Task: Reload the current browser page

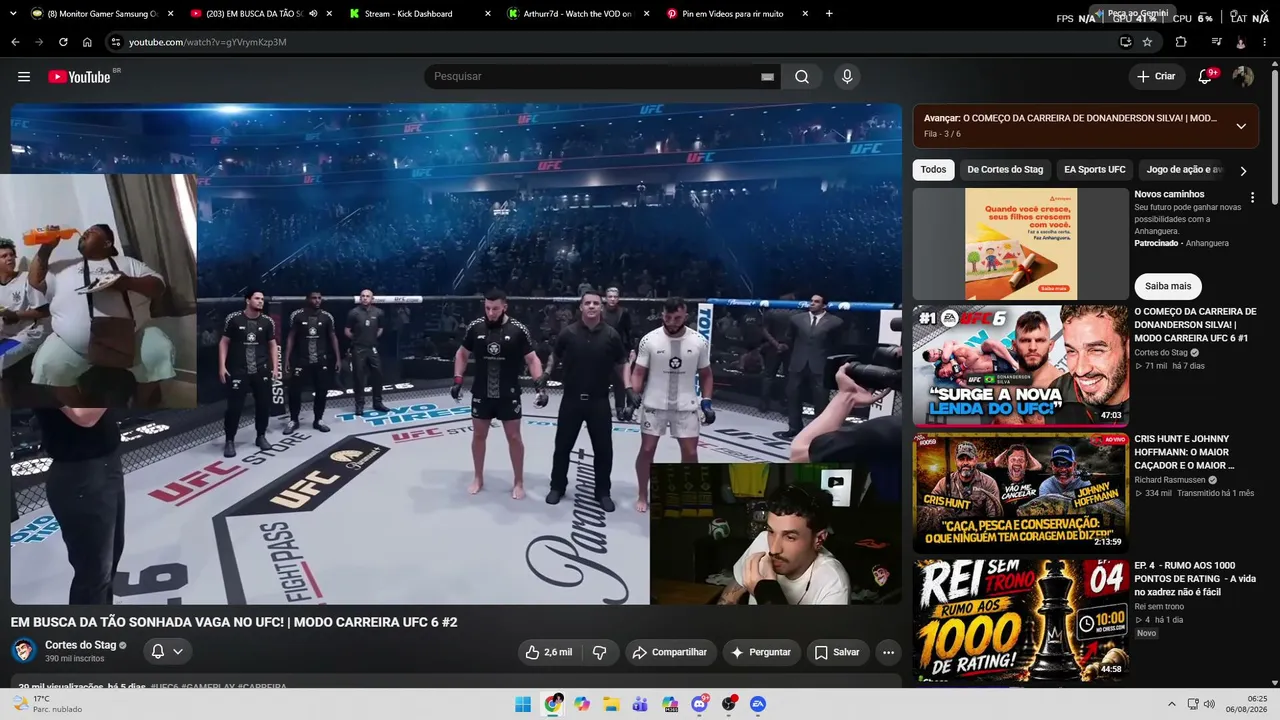Action: [63, 42]
